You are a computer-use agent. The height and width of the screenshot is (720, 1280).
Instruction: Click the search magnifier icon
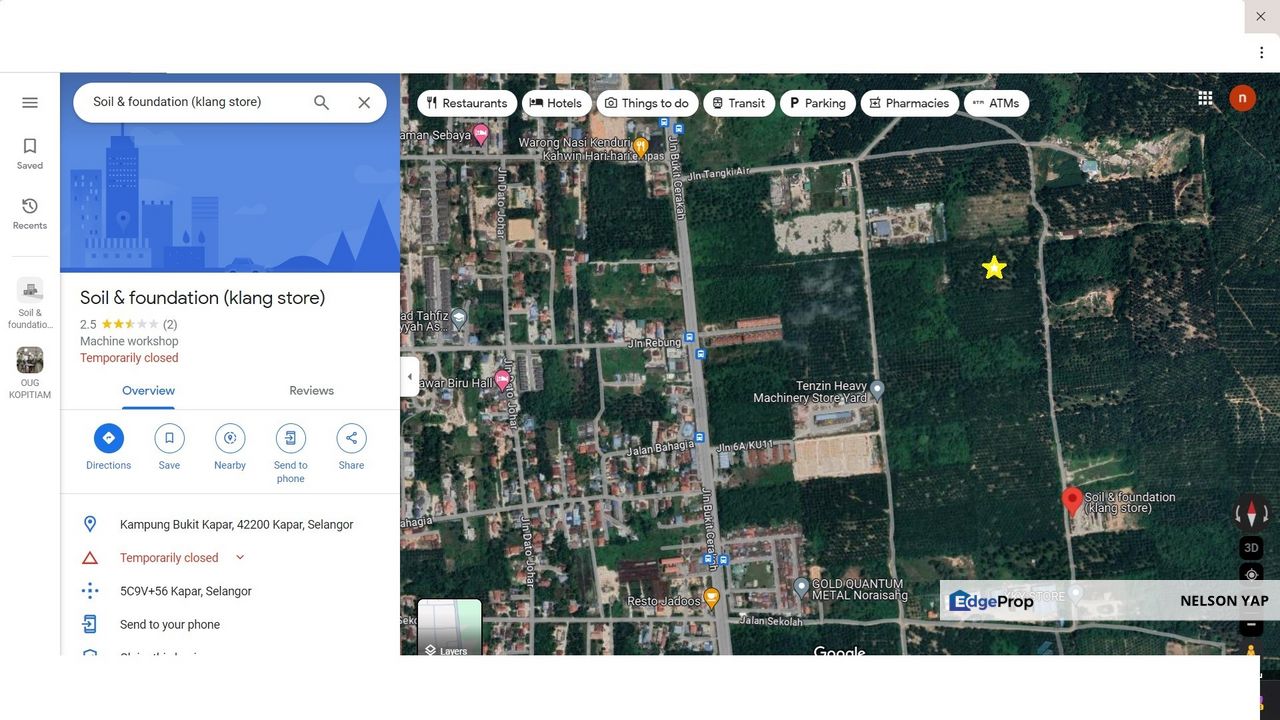[321, 103]
